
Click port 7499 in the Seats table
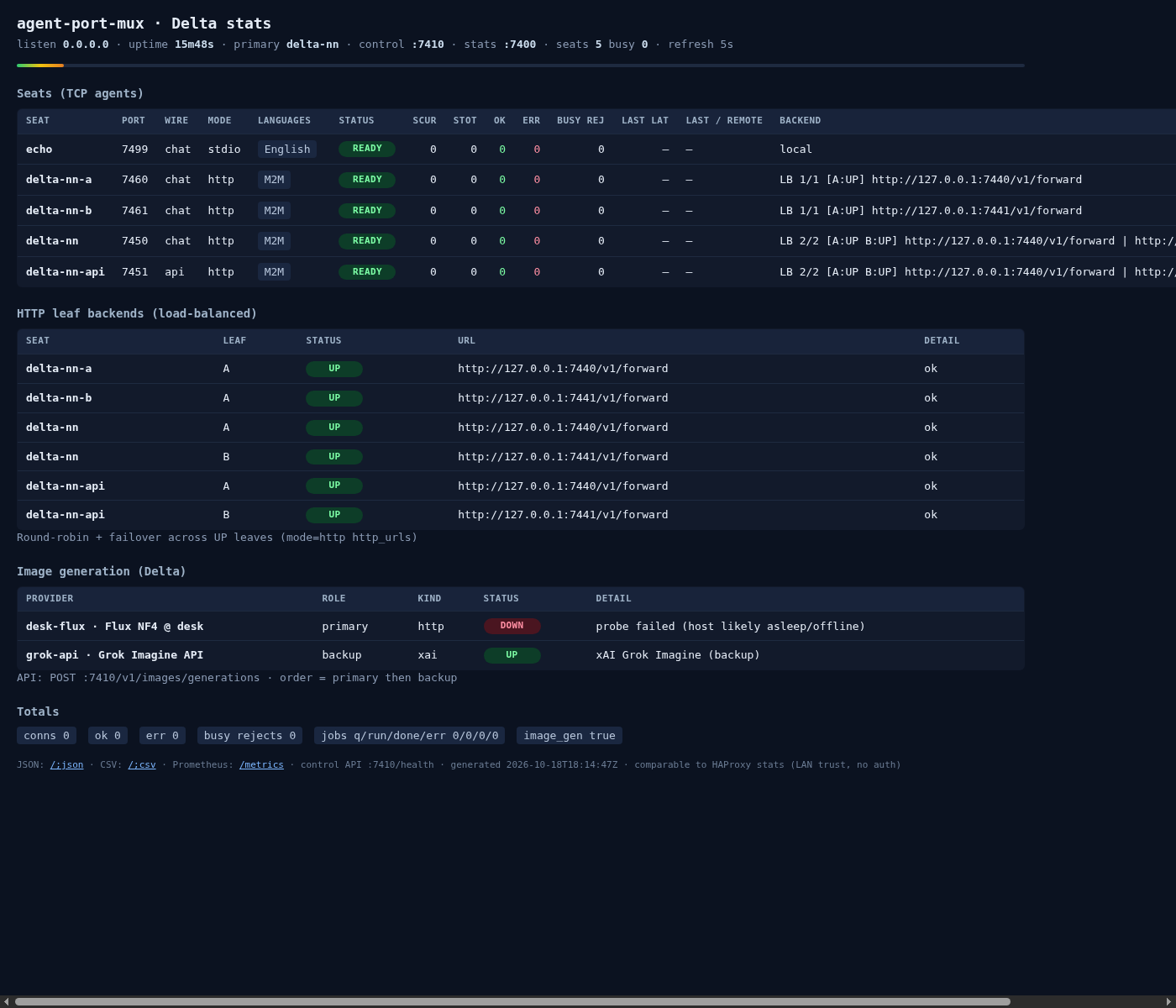134,150
